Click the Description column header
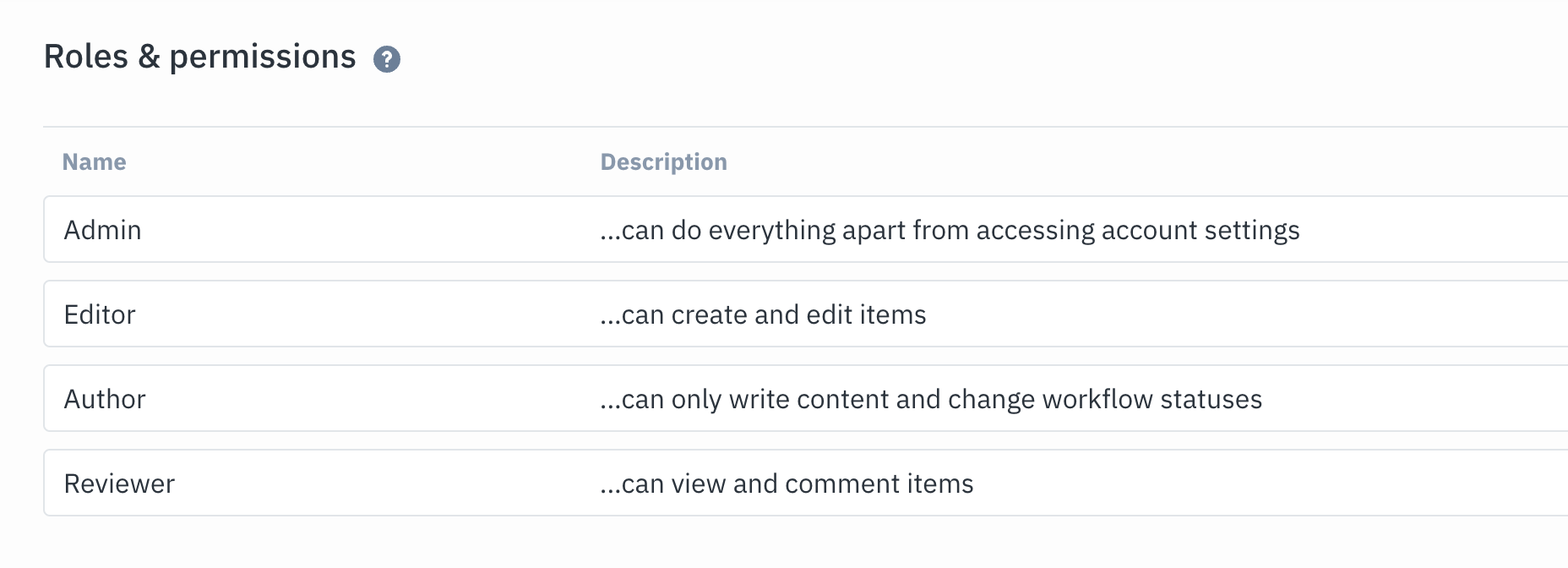The width and height of the screenshot is (1568, 568). [664, 162]
